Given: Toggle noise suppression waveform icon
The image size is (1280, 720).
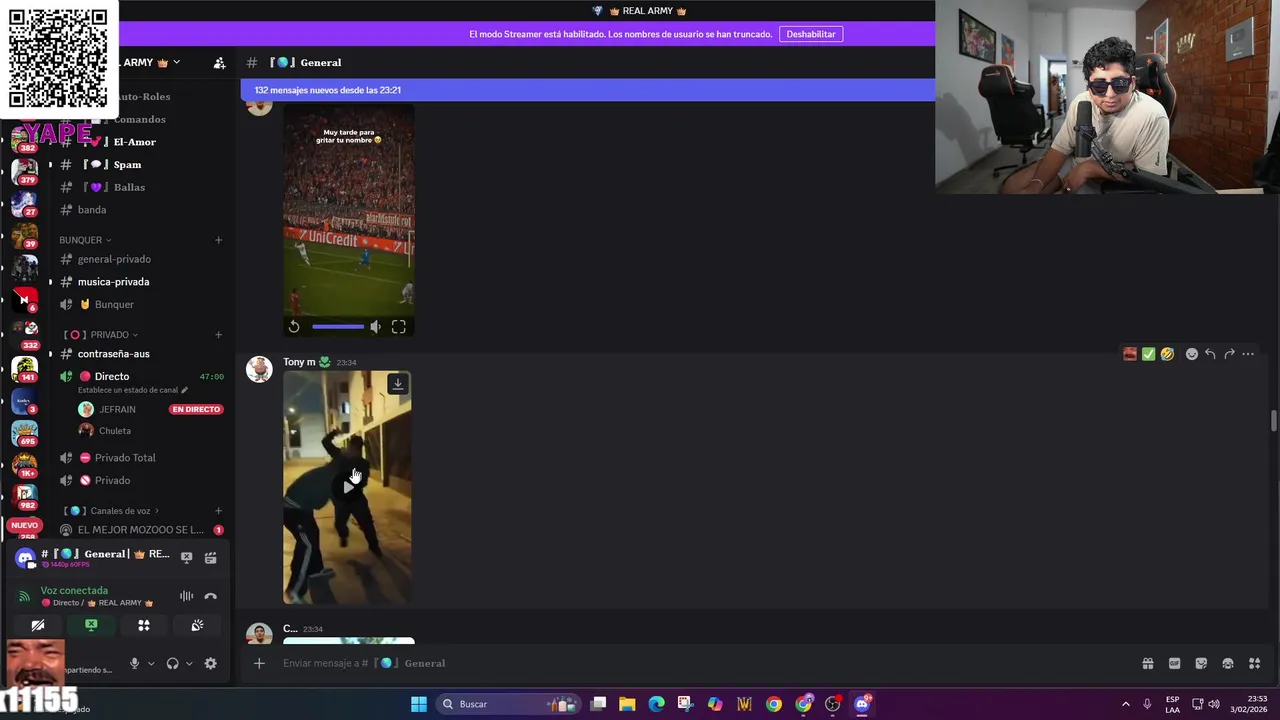Looking at the screenshot, I should click(x=186, y=596).
